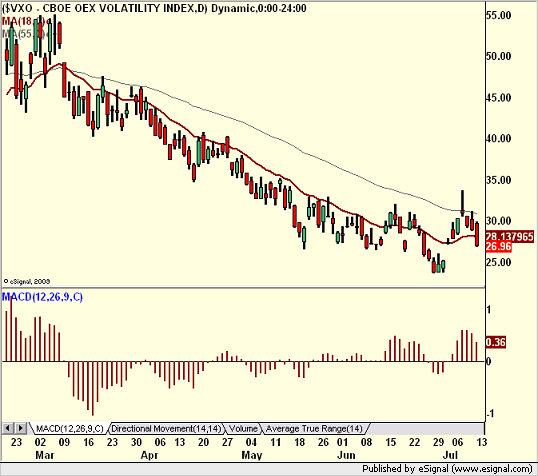This screenshot has height=476, width=538.
Task: Click the 25.00 price axis label
Action: coord(499,262)
